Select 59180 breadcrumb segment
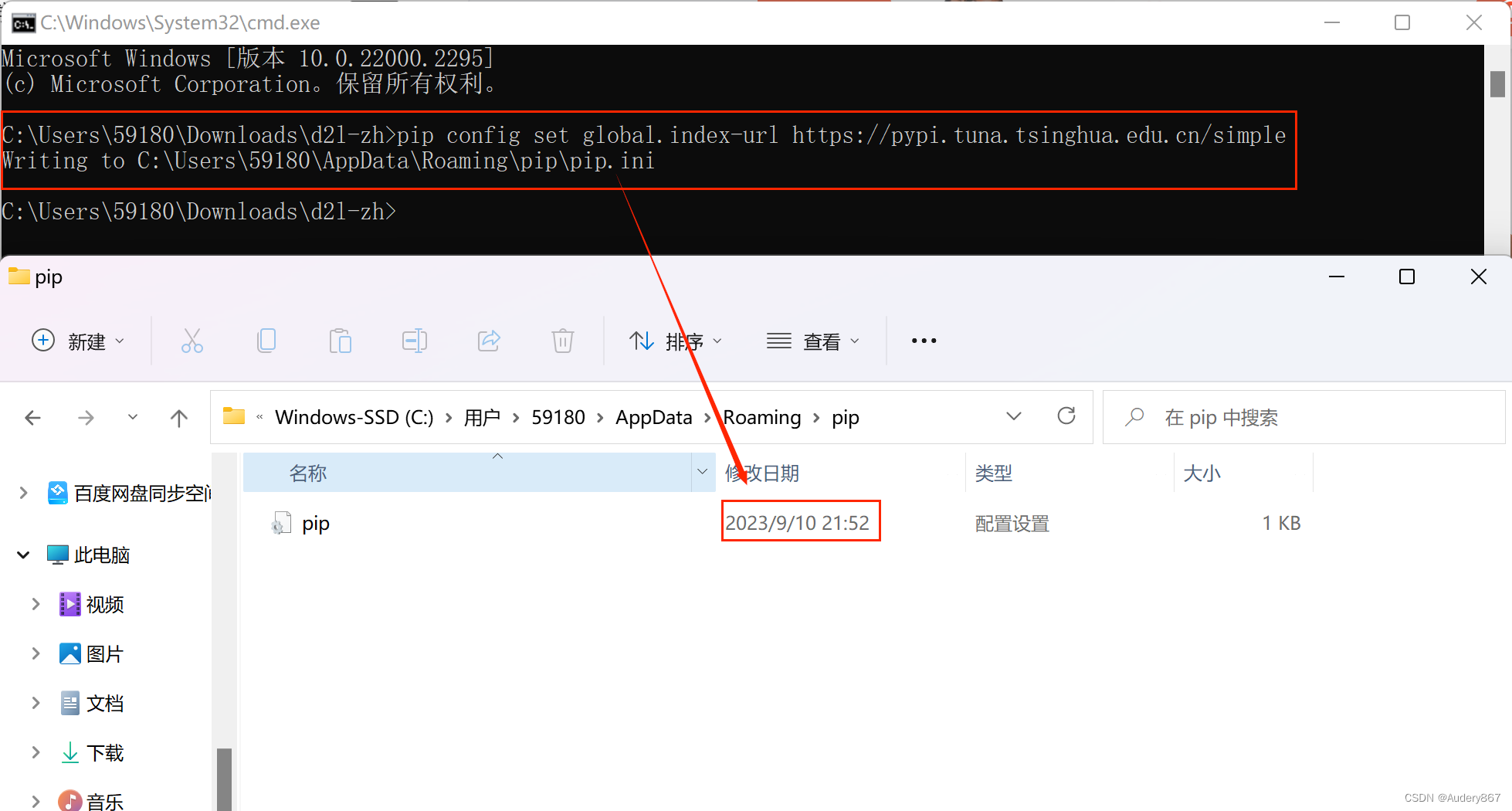This screenshot has width=1512, height=811. tap(558, 417)
